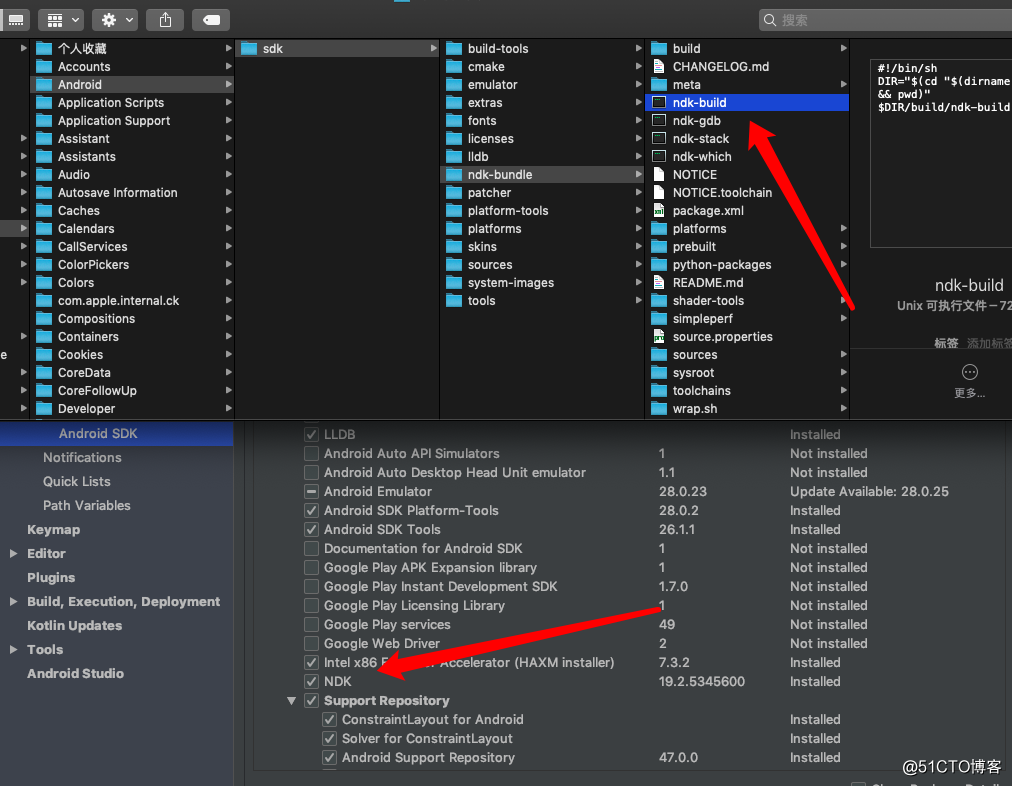Check Documentation for Android SDK
This screenshot has height=786, width=1012.
[311, 549]
